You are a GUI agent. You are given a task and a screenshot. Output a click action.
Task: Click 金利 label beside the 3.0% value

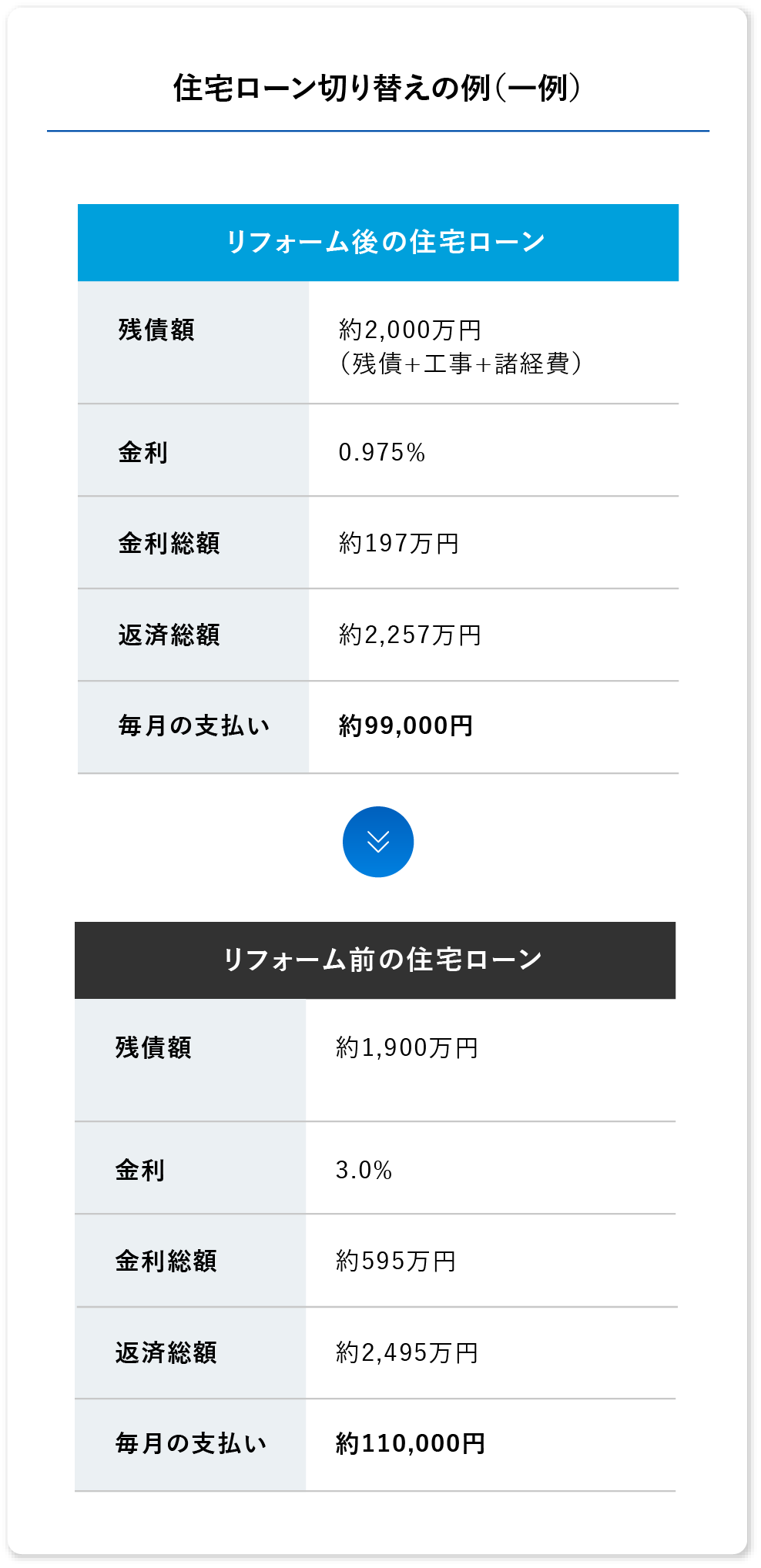point(139,1170)
